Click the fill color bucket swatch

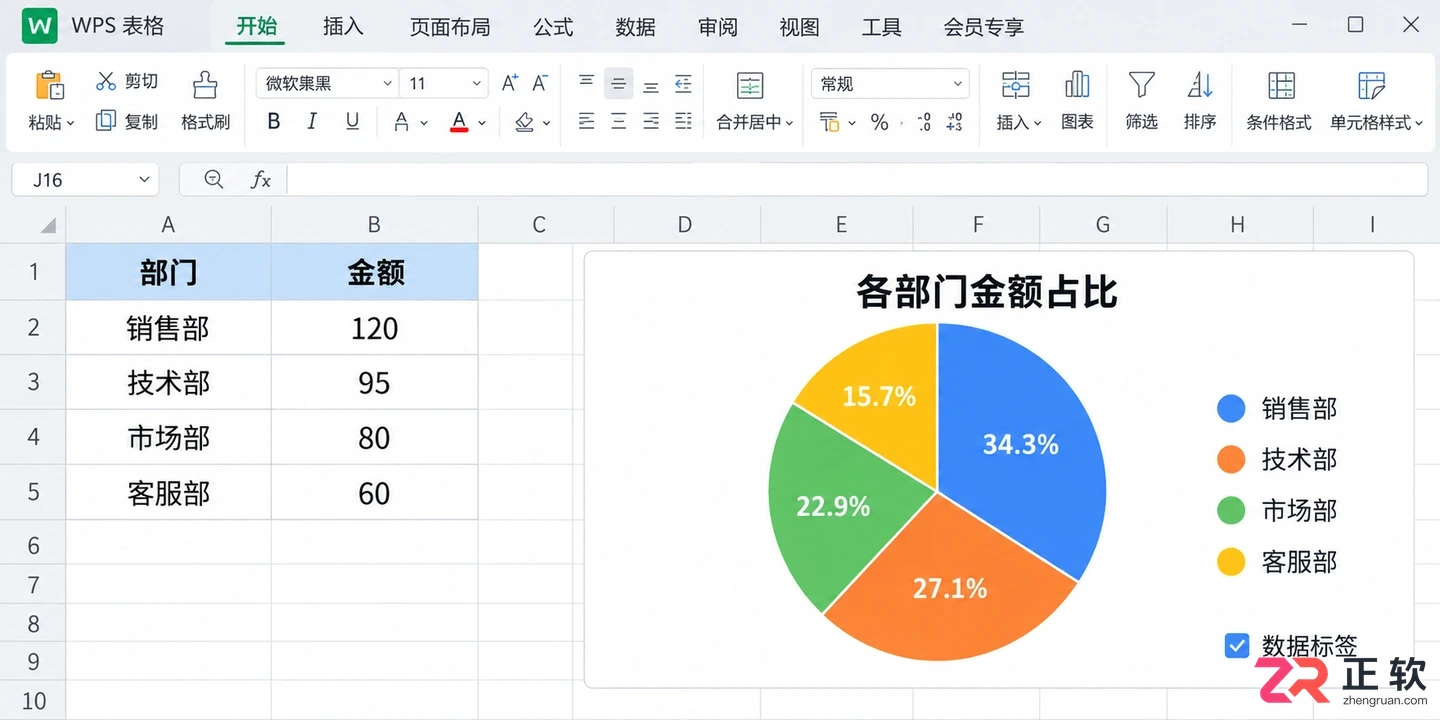tap(524, 122)
